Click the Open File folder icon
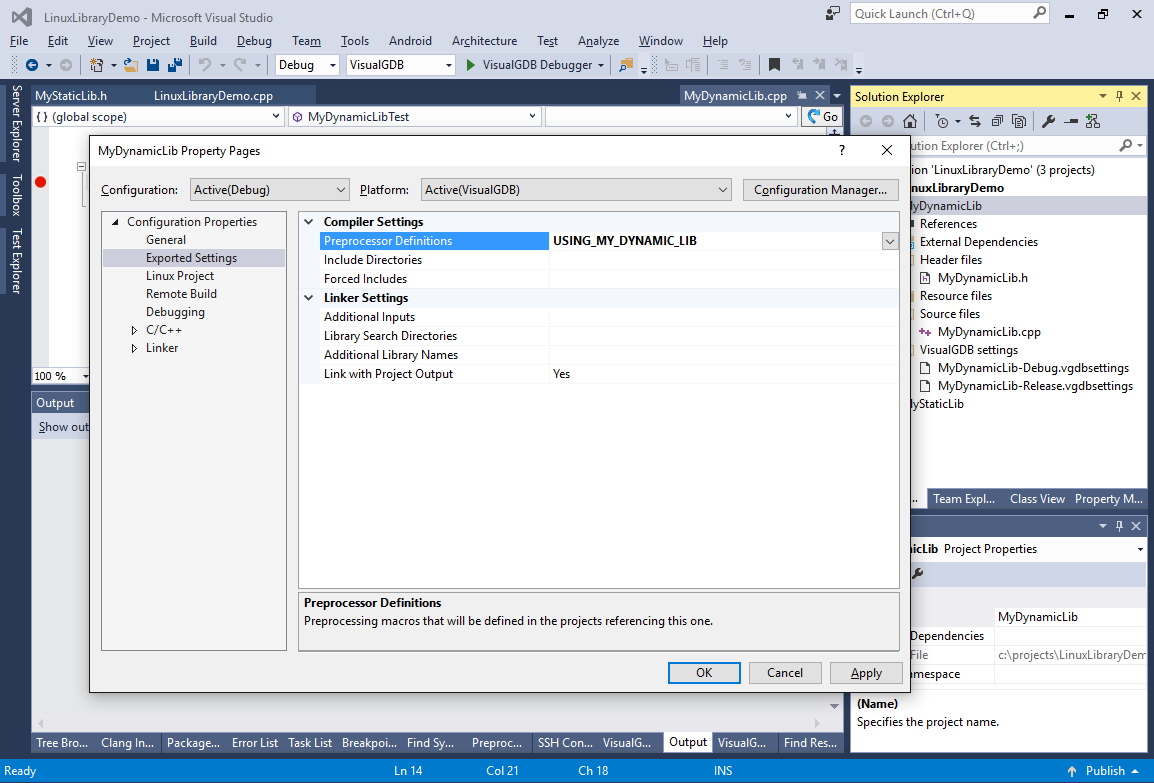The image size is (1154, 783). tap(131, 65)
